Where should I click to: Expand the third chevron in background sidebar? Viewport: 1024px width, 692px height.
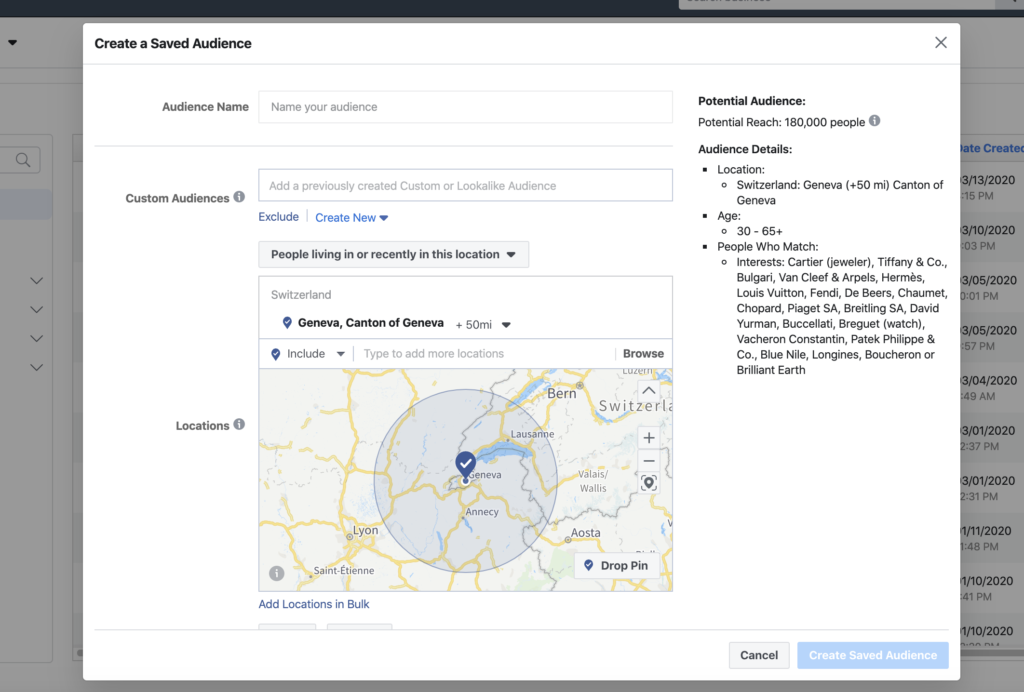coord(37,338)
